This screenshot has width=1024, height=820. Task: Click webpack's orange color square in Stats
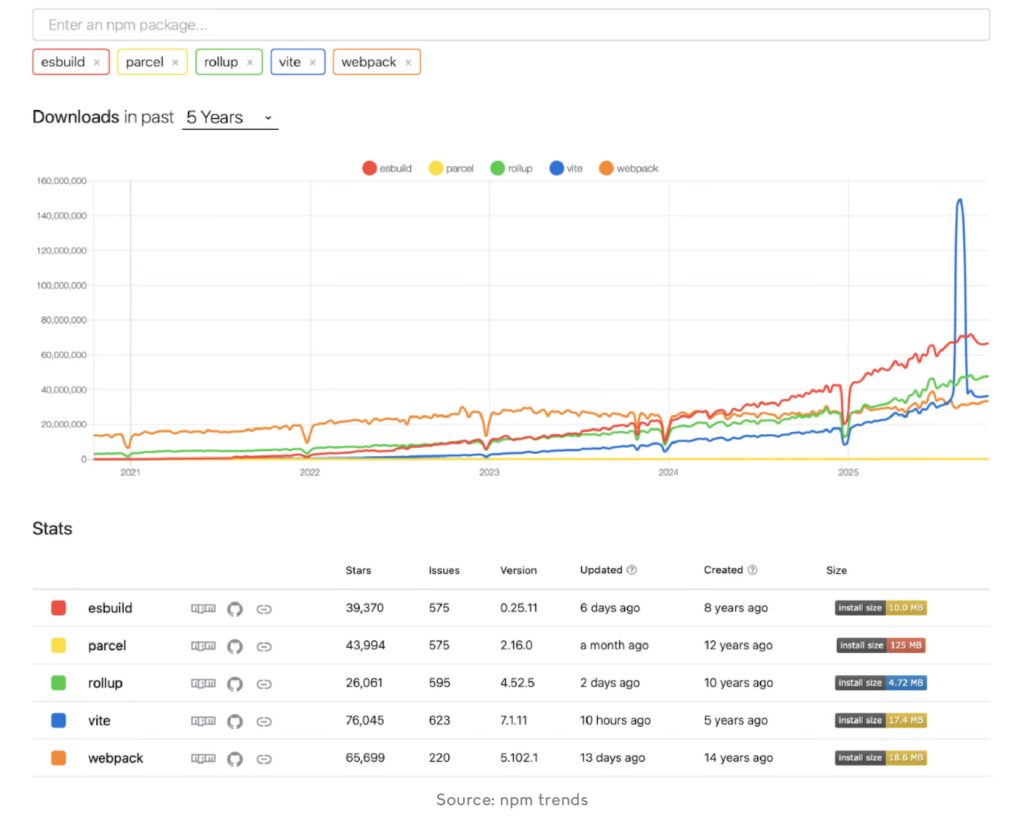tap(59, 758)
